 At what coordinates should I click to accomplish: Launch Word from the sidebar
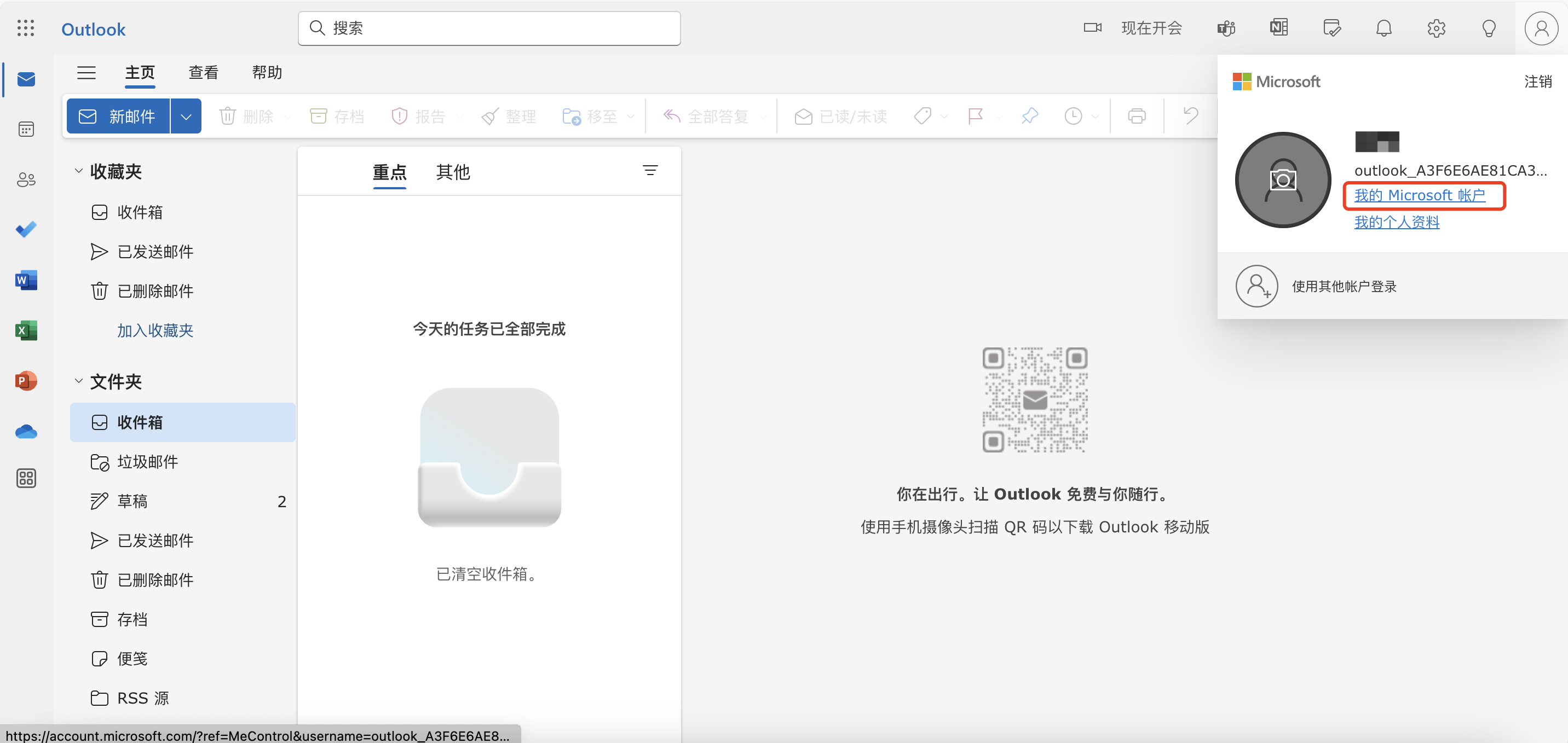click(26, 280)
